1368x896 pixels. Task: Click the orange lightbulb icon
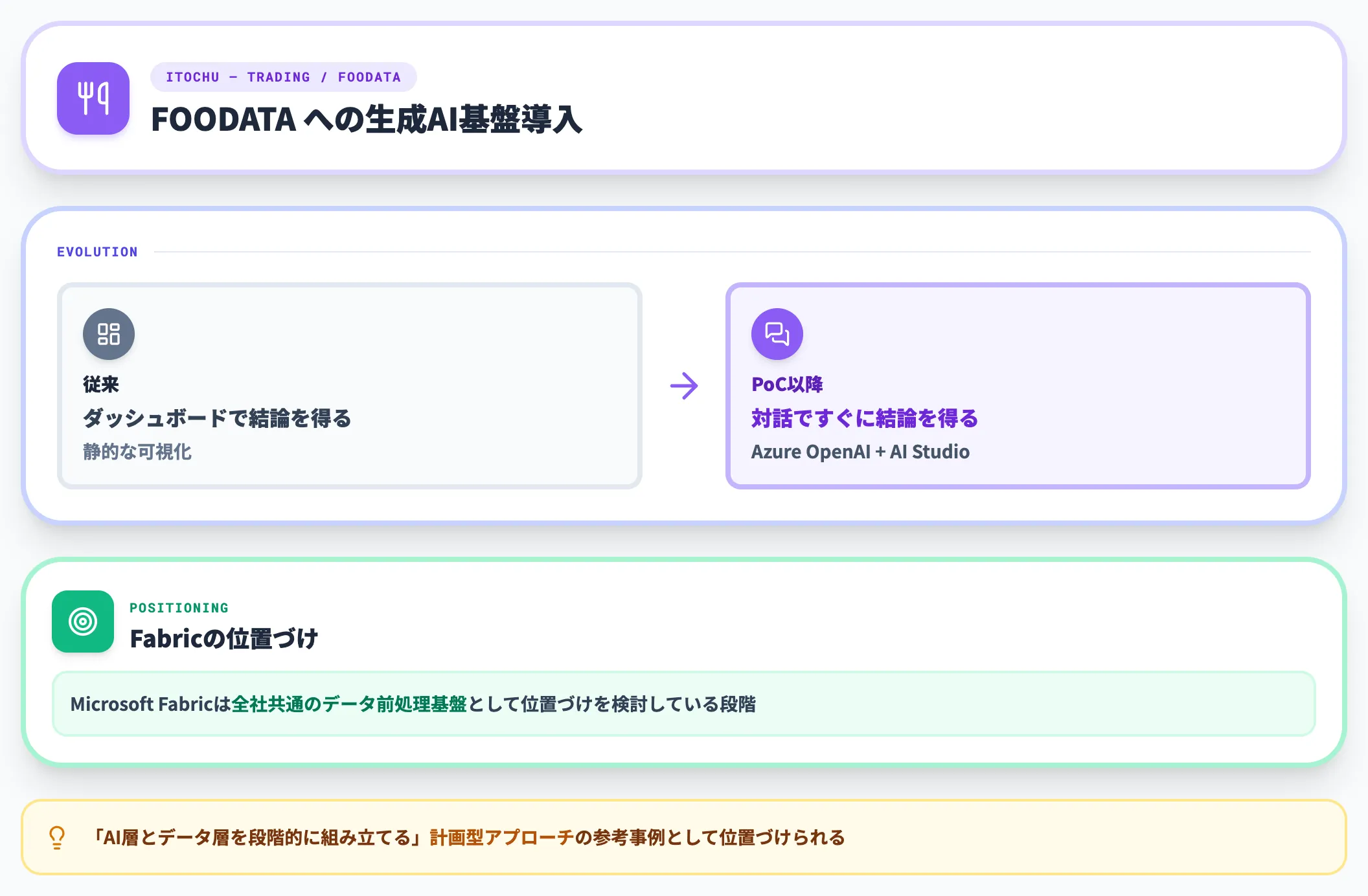(57, 837)
